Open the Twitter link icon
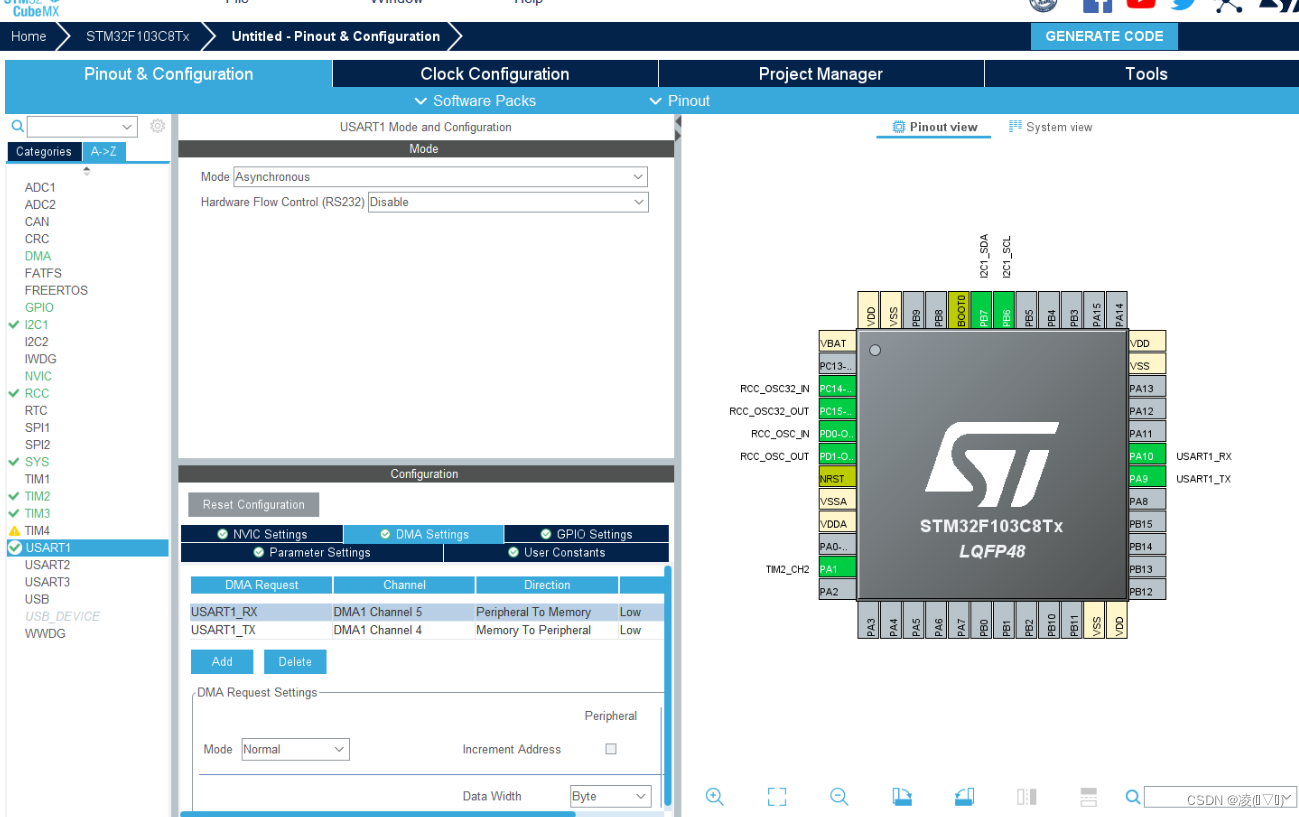This screenshot has height=817, width=1299. (x=1184, y=4)
